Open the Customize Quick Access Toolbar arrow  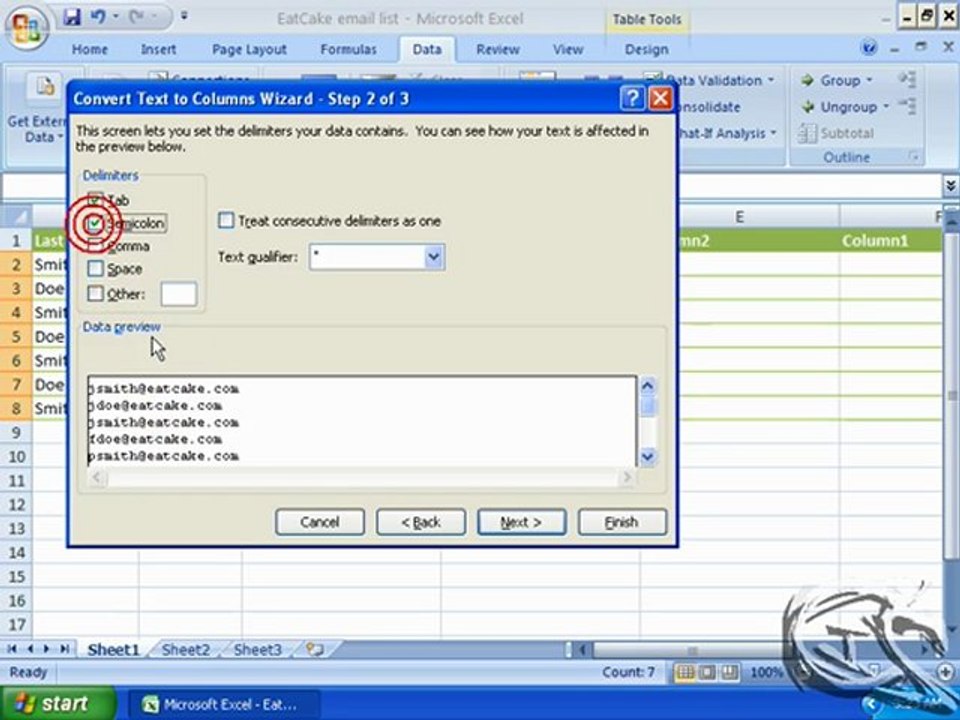[184, 16]
